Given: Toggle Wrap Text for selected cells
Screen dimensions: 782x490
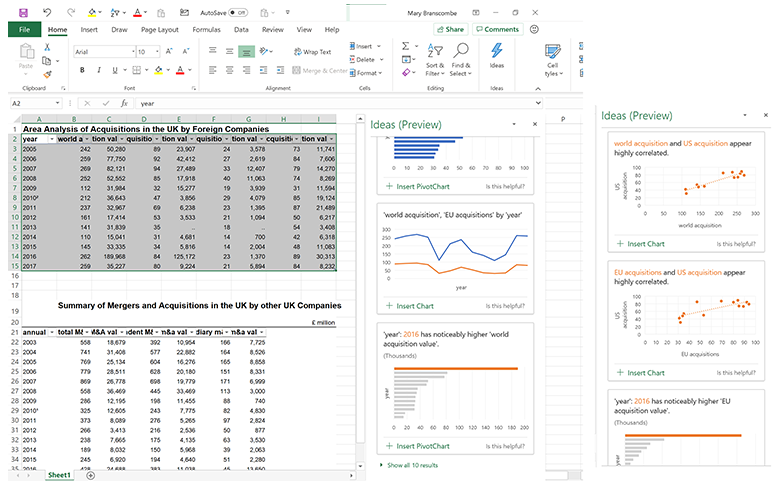Looking at the screenshot, I should point(313,51).
